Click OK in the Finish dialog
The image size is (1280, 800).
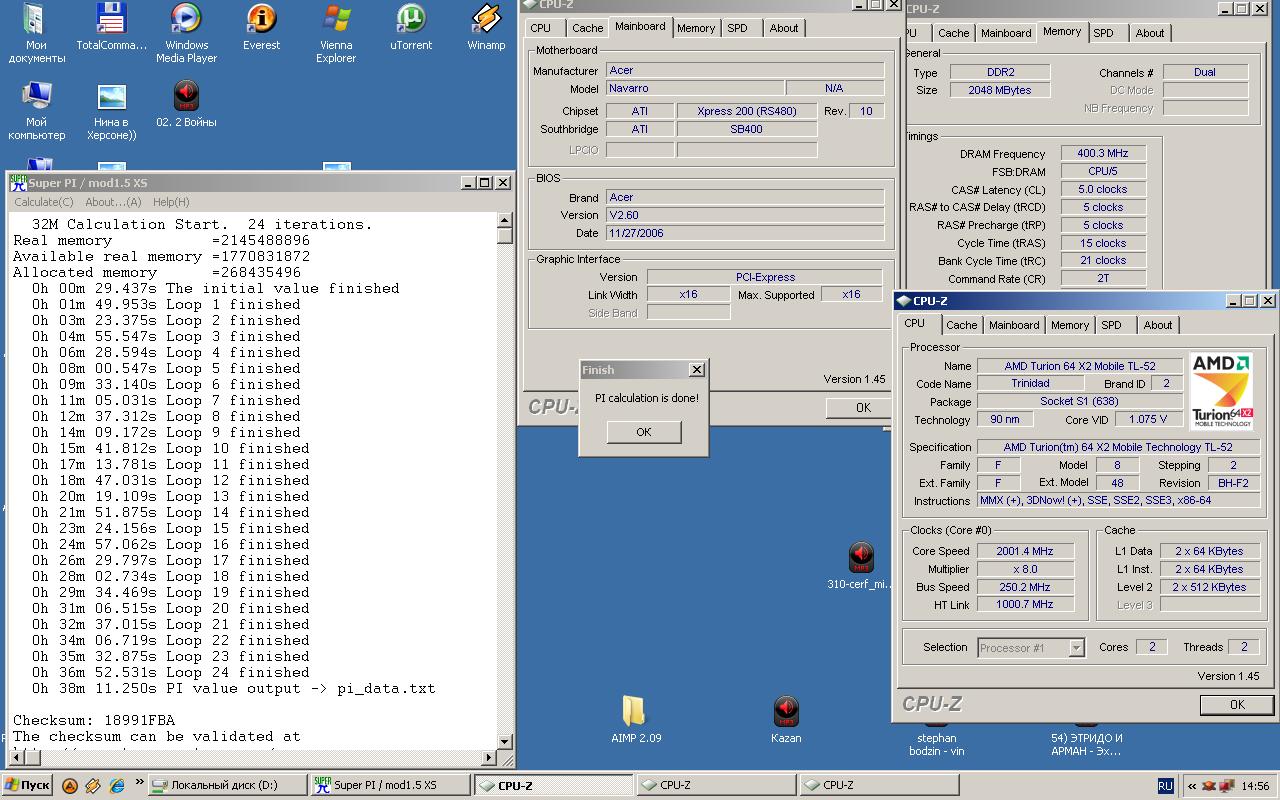[644, 432]
